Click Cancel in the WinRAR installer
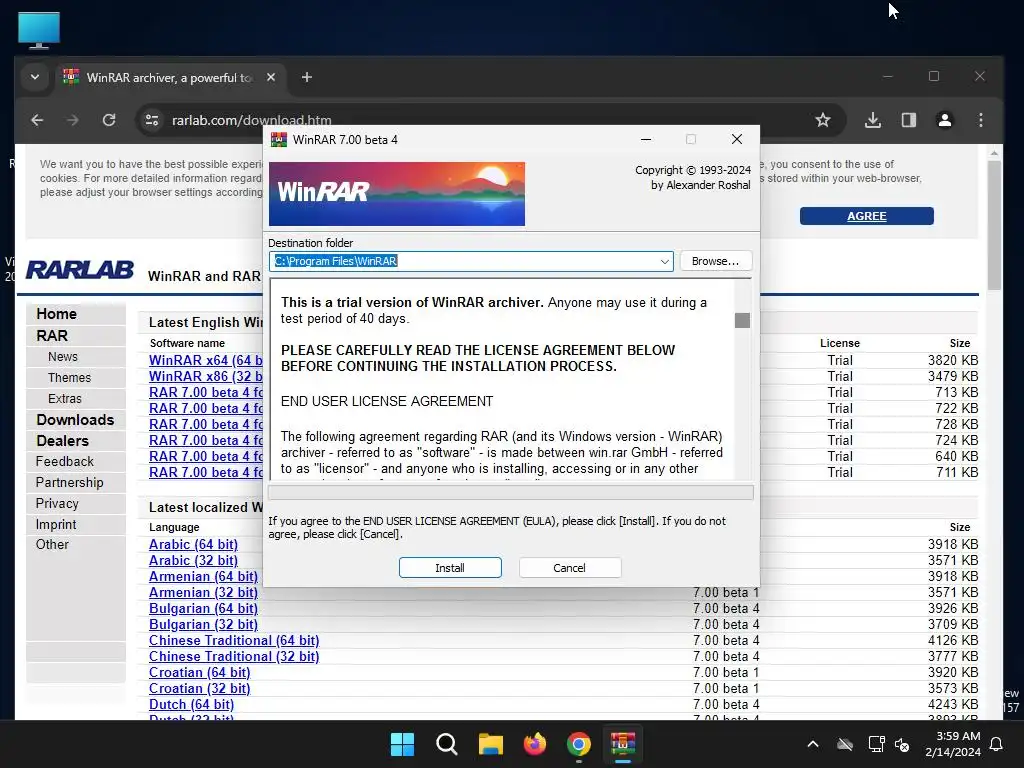 click(x=569, y=568)
